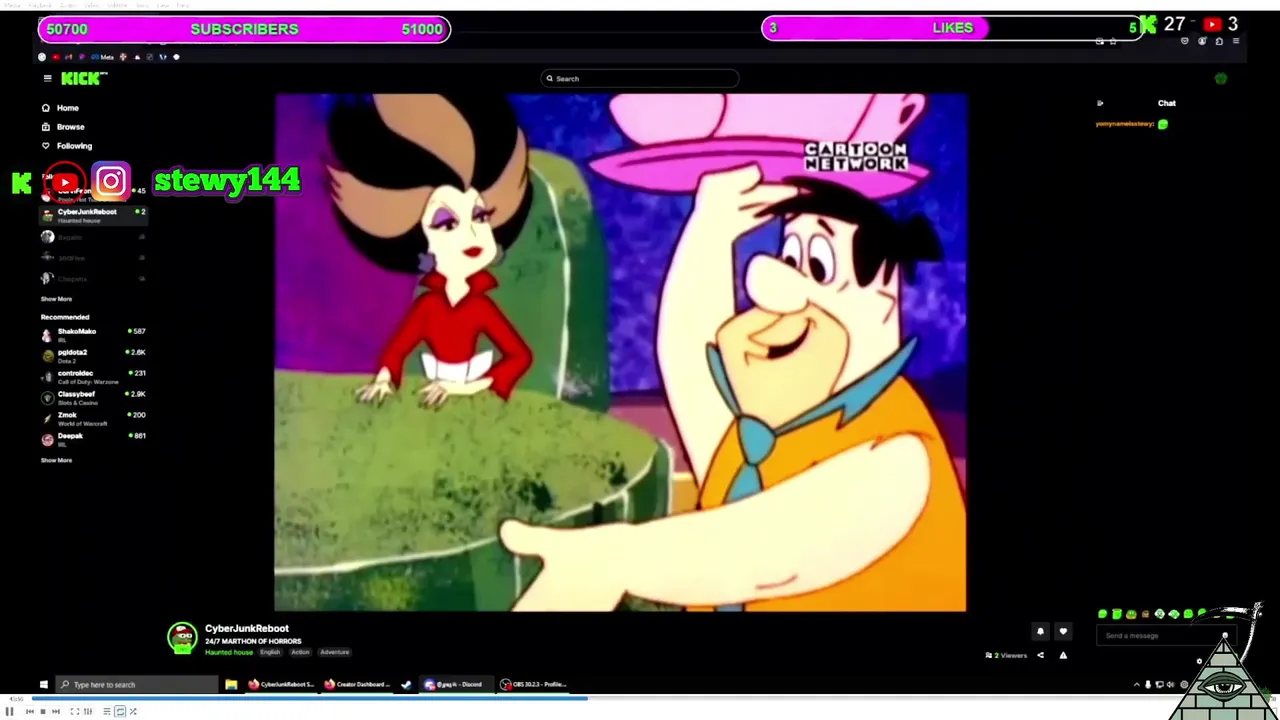Click the share icon beside the viewers count
Image resolution: width=1280 pixels, height=720 pixels.
(1040, 655)
